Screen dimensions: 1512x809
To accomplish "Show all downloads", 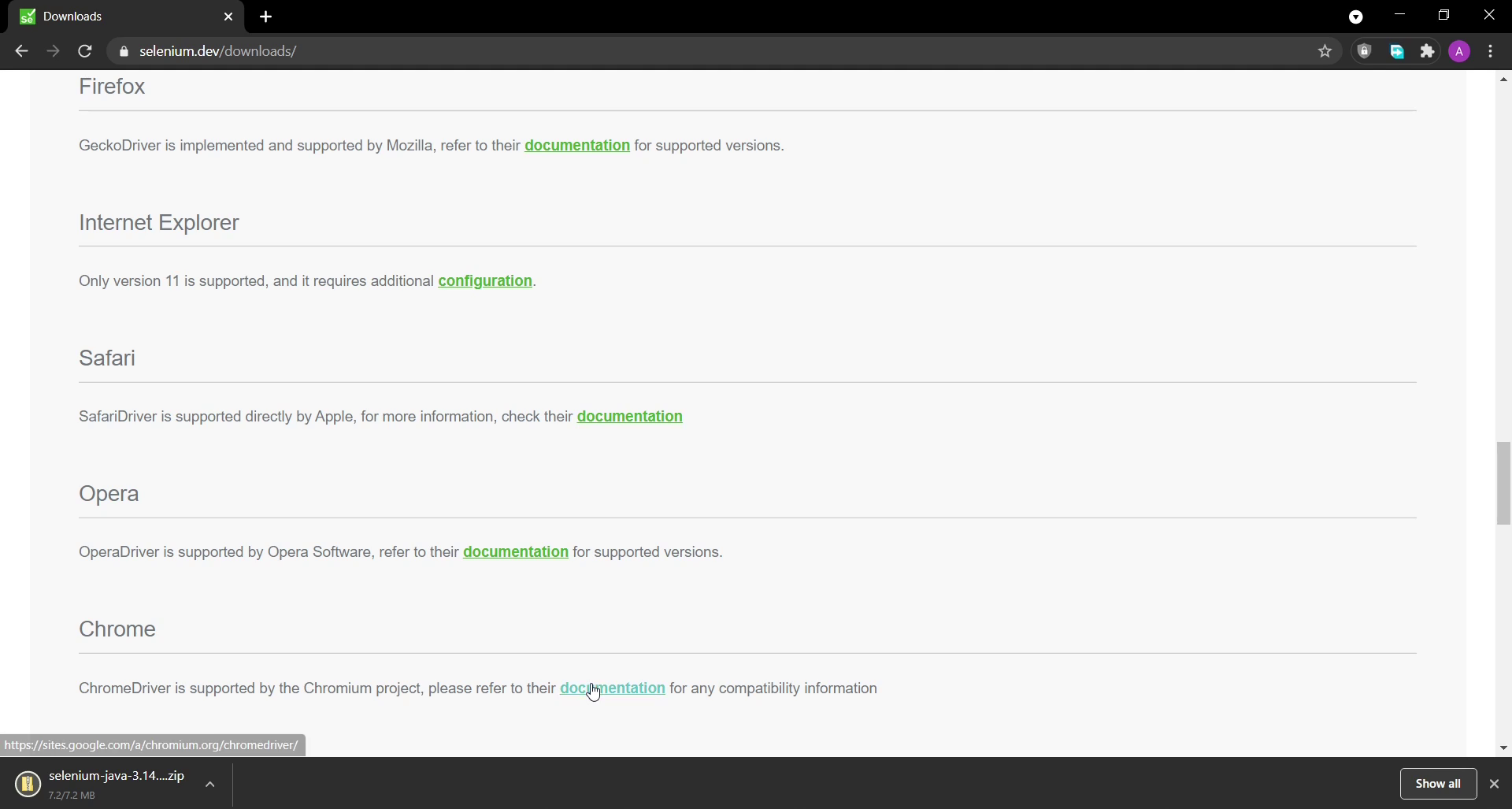I will 1438,784.
